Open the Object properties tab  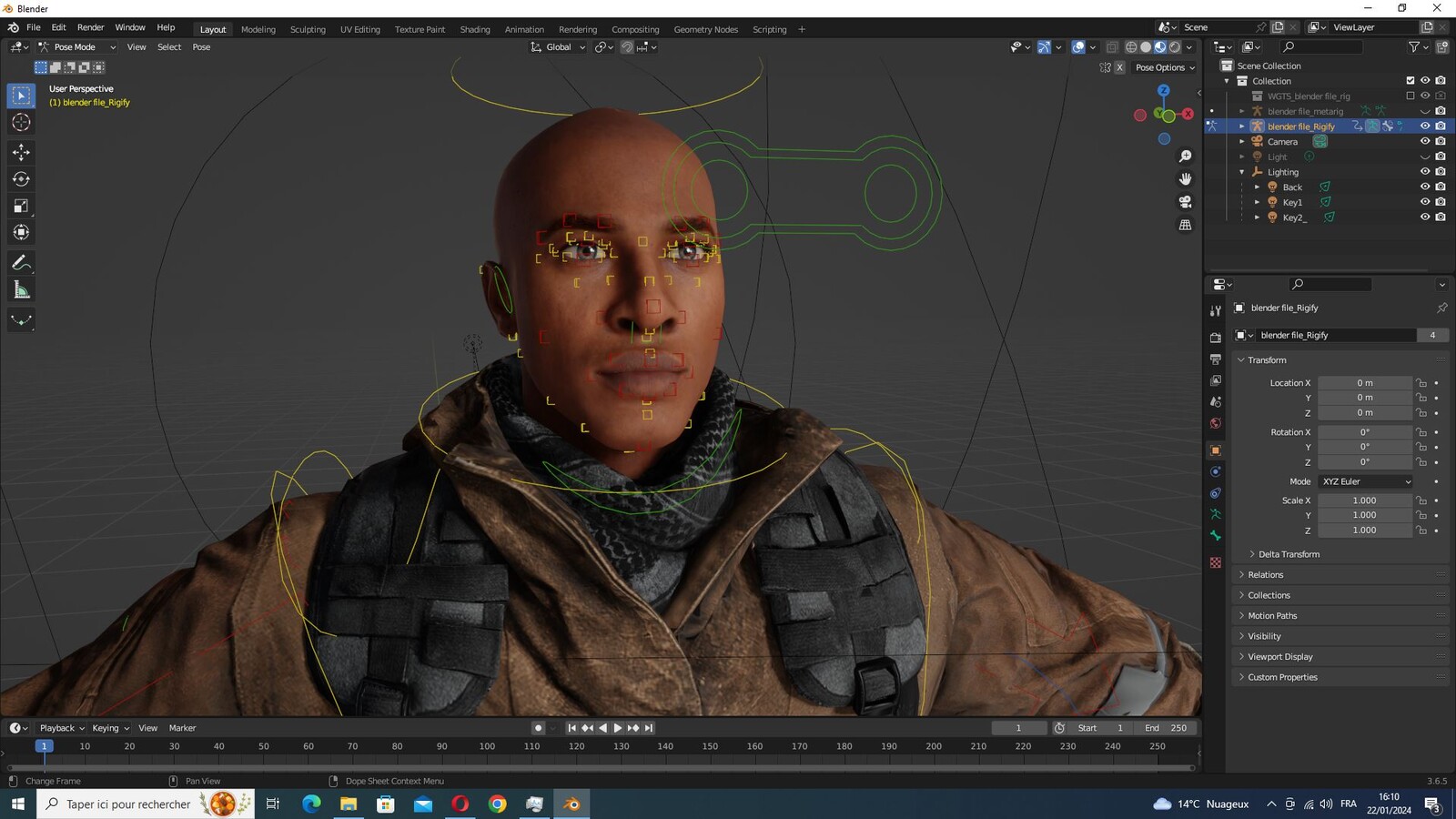coord(1216,450)
